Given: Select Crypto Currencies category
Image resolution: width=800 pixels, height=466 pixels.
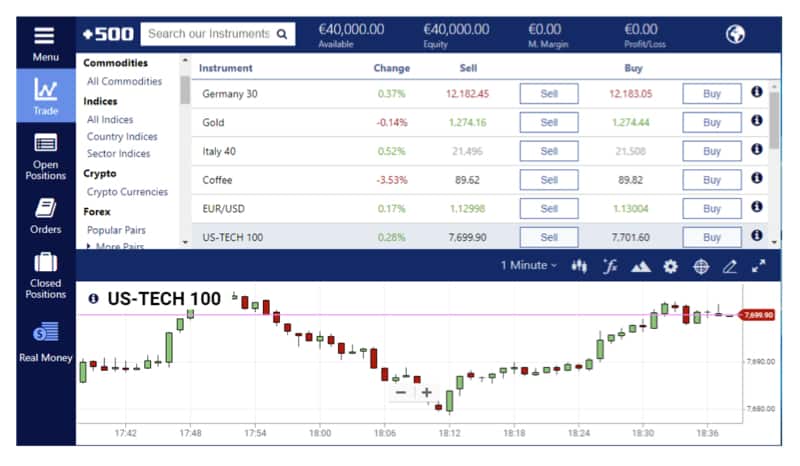Looking at the screenshot, I should (x=128, y=192).
